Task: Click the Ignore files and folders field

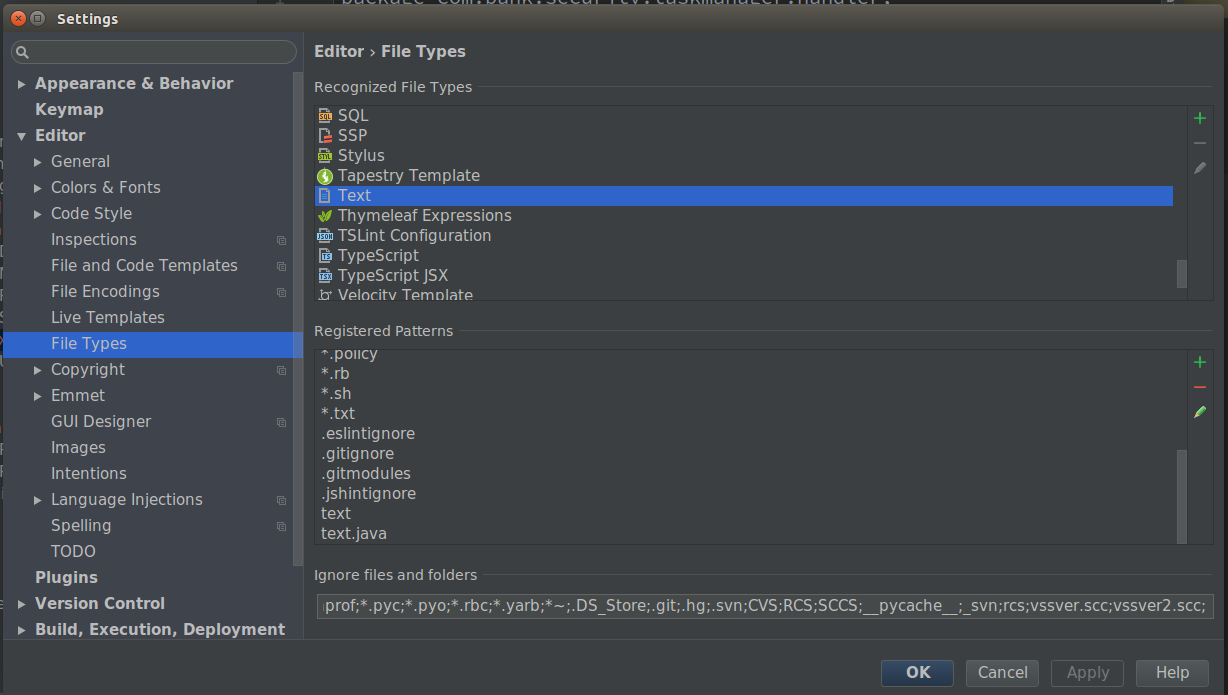Action: tap(764, 606)
